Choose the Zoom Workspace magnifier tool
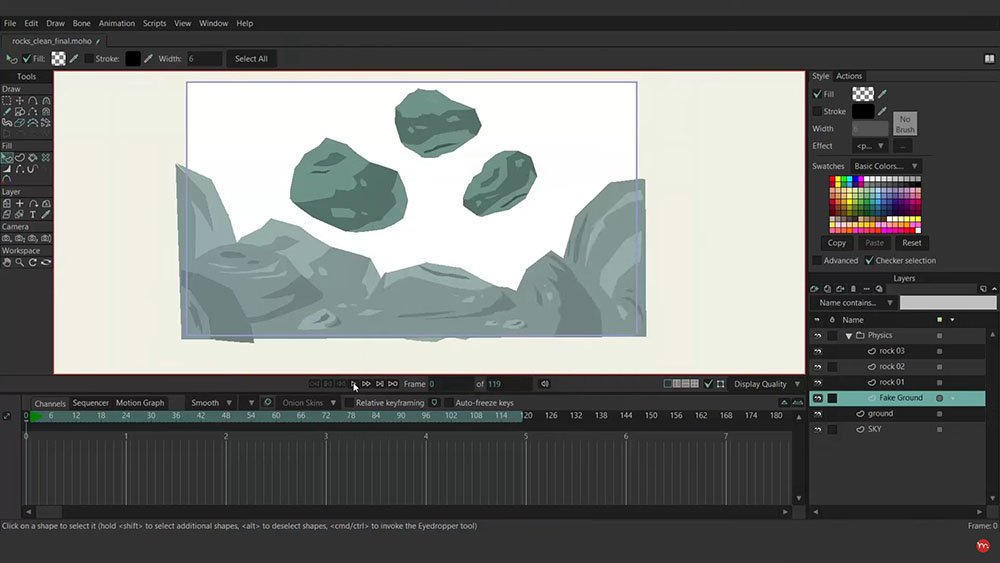This screenshot has width=1000, height=563. click(x=20, y=262)
